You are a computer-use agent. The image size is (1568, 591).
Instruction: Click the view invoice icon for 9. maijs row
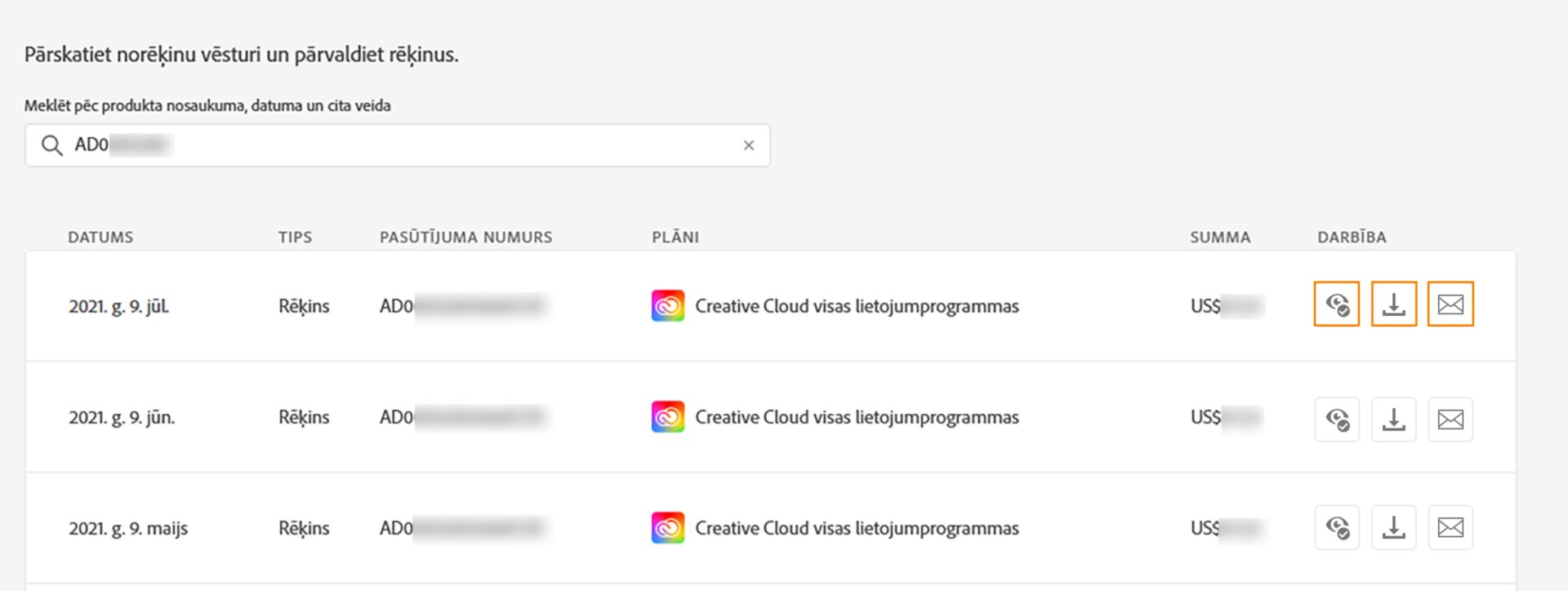[1337, 527]
